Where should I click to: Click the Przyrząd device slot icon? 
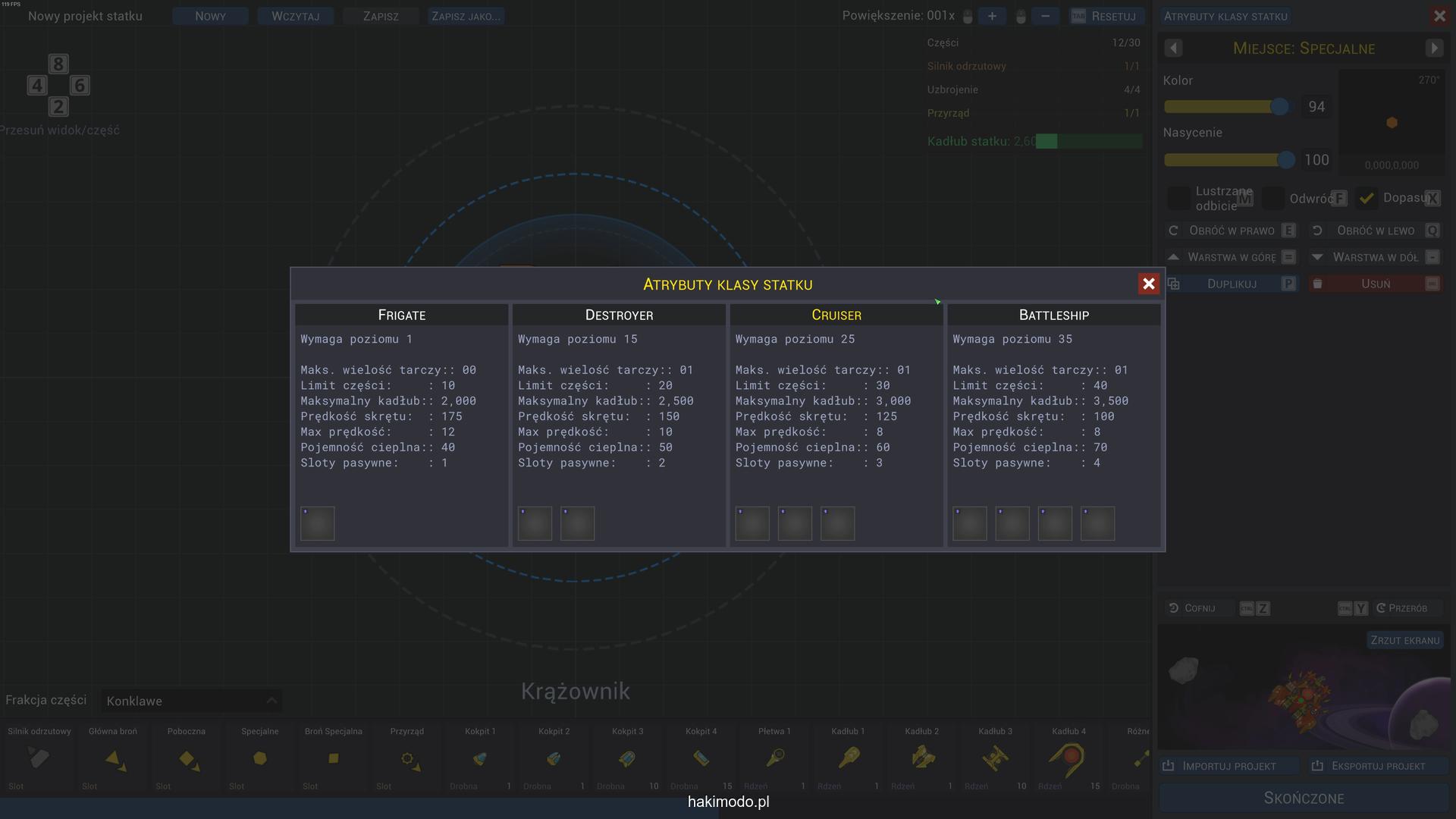pos(408,758)
